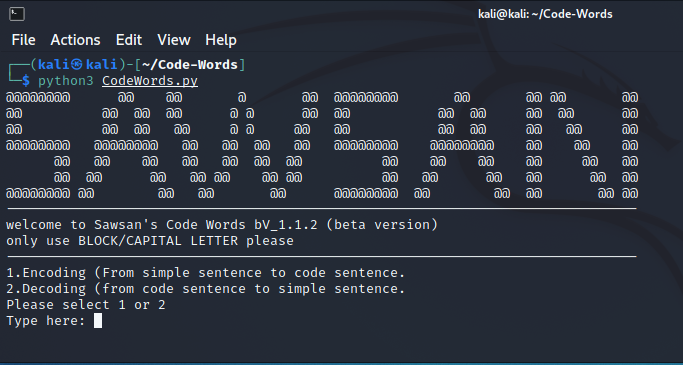This screenshot has height=365, width=683.
Task: Open the Help menu
Action: 221,40
